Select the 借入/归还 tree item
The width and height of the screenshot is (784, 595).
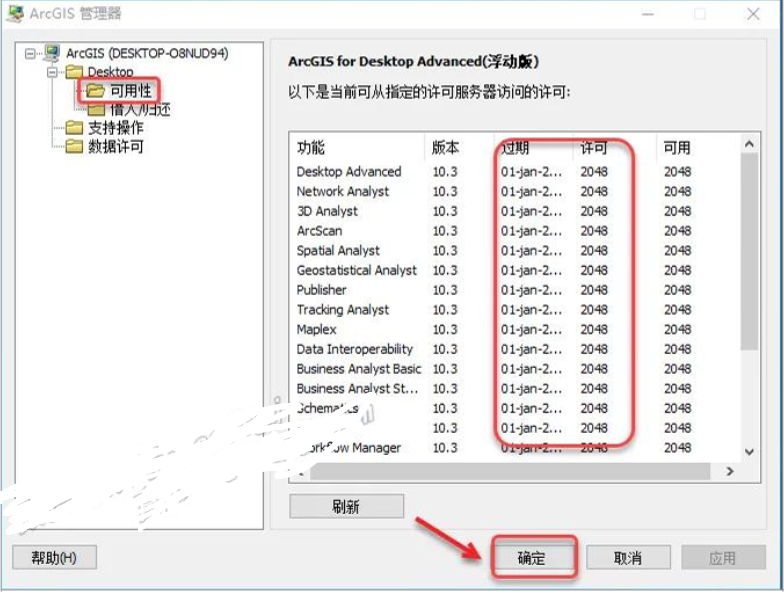140,110
